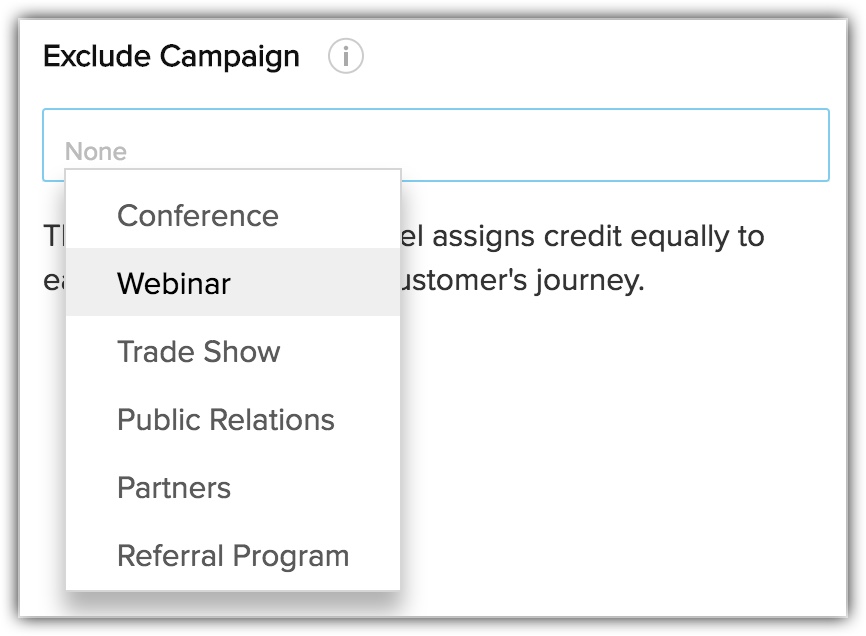Image resolution: width=866 pixels, height=636 pixels.
Task: Choose Partners from the dropdown list
Action: click(x=174, y=488)
